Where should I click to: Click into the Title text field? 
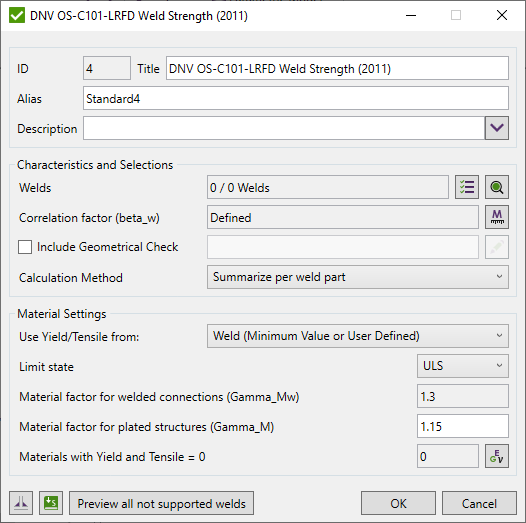337,68
